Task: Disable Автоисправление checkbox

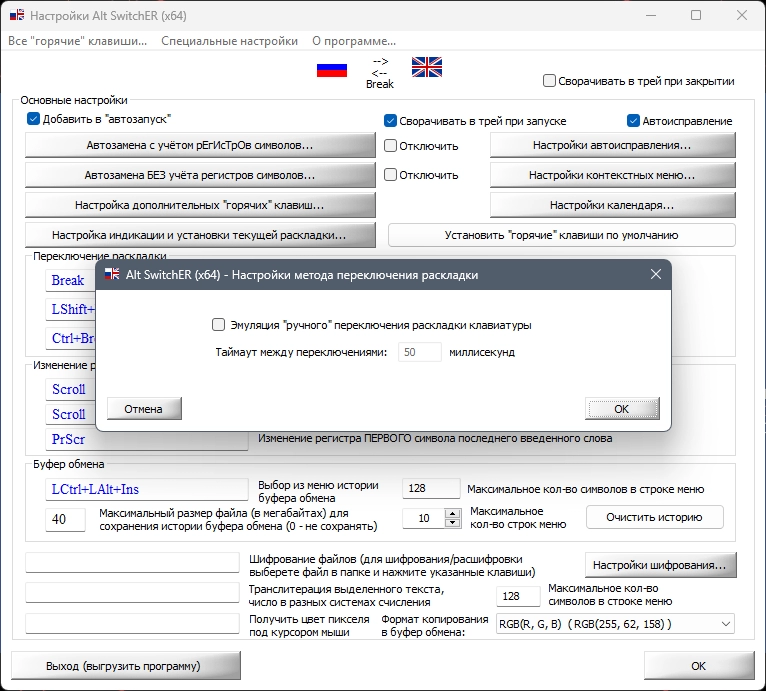Action: coord(633,121)
